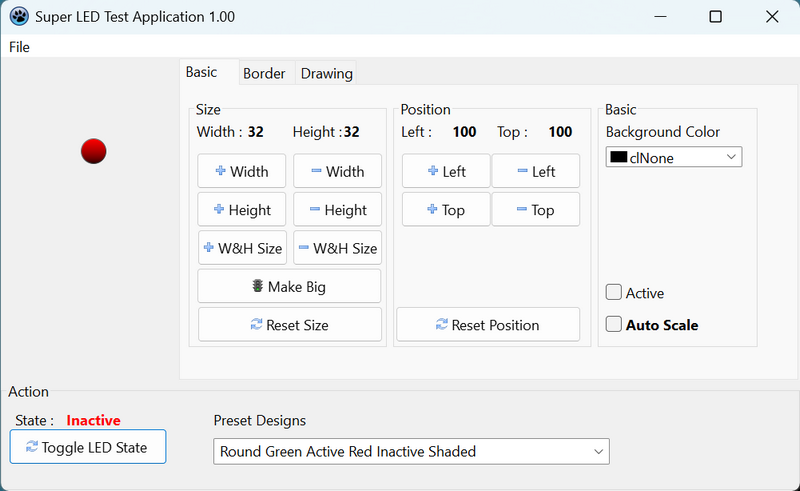Click the Left position value 100
The height and width of the screenshot is (491, 800).
point(464,132)
